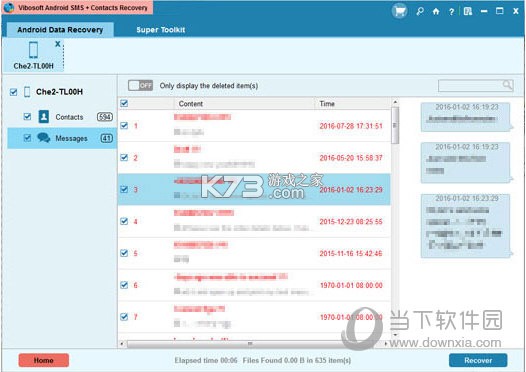Click the Content column header
This screenshot has width=526, height=372.
pos(244,104)
